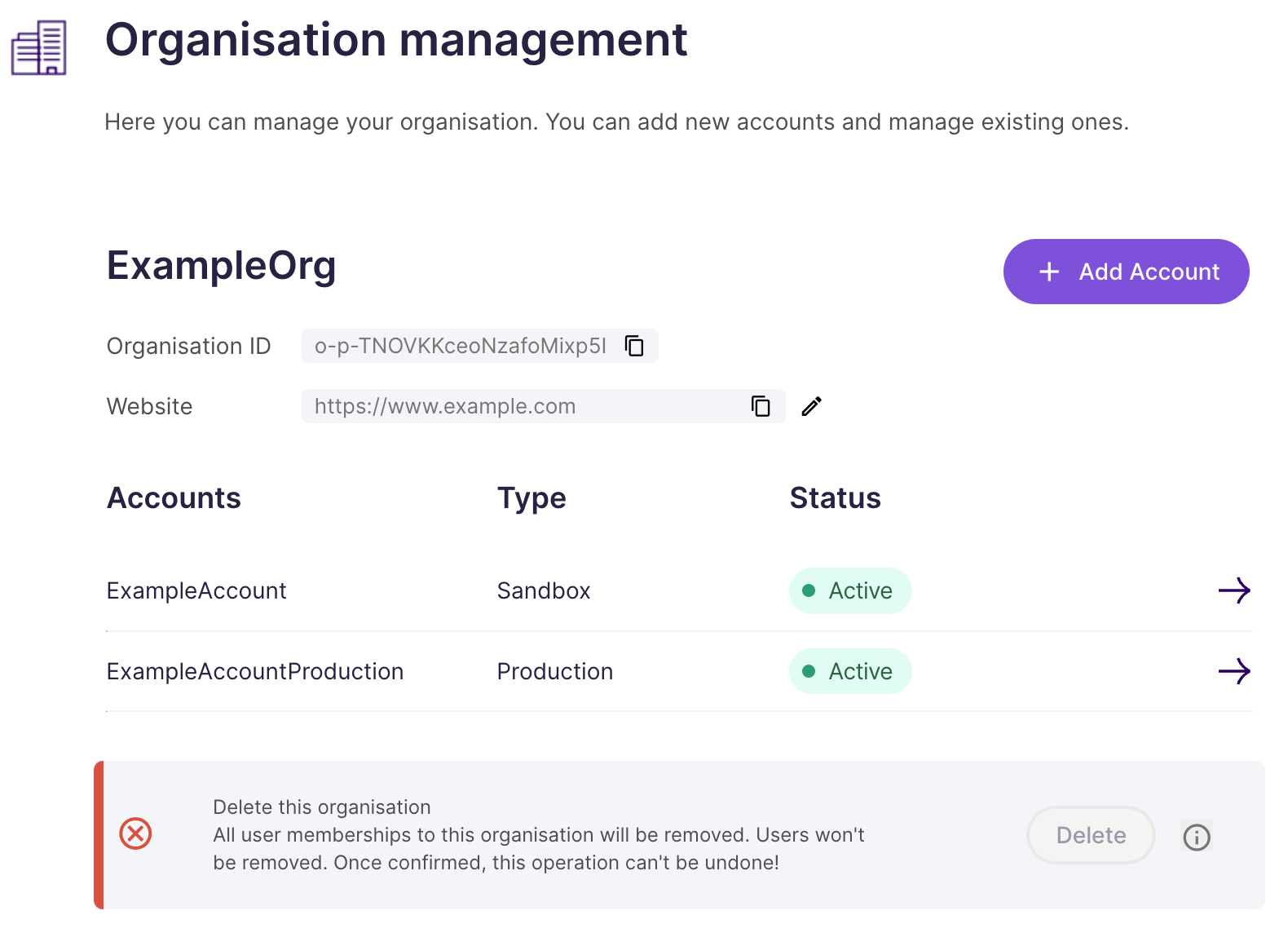Select the ExampleAccount name
Image resolution: width=1288 pixels, height=946 pixels.
coord(196,590)
